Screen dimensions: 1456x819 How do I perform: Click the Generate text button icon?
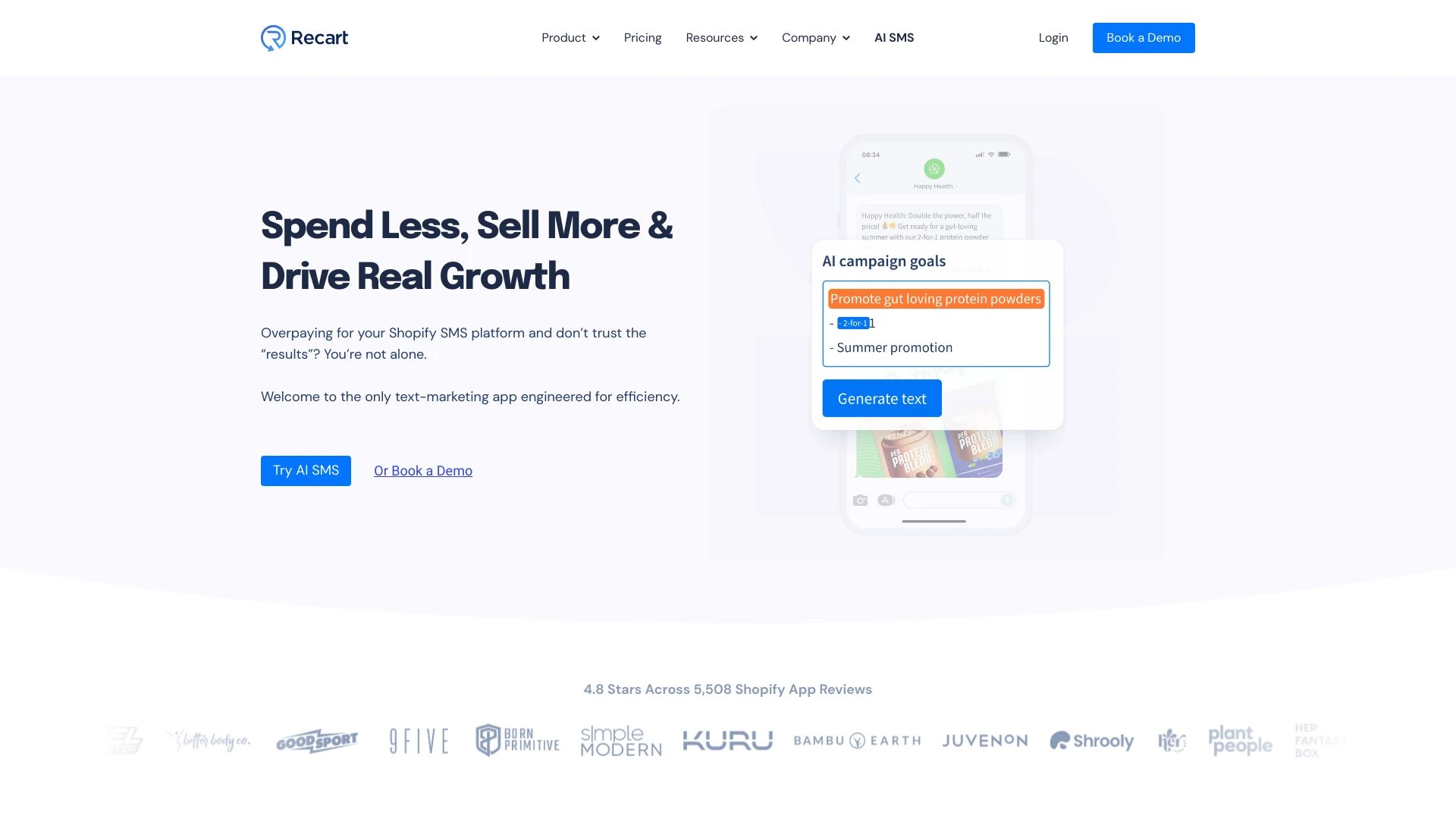(882, 398)
